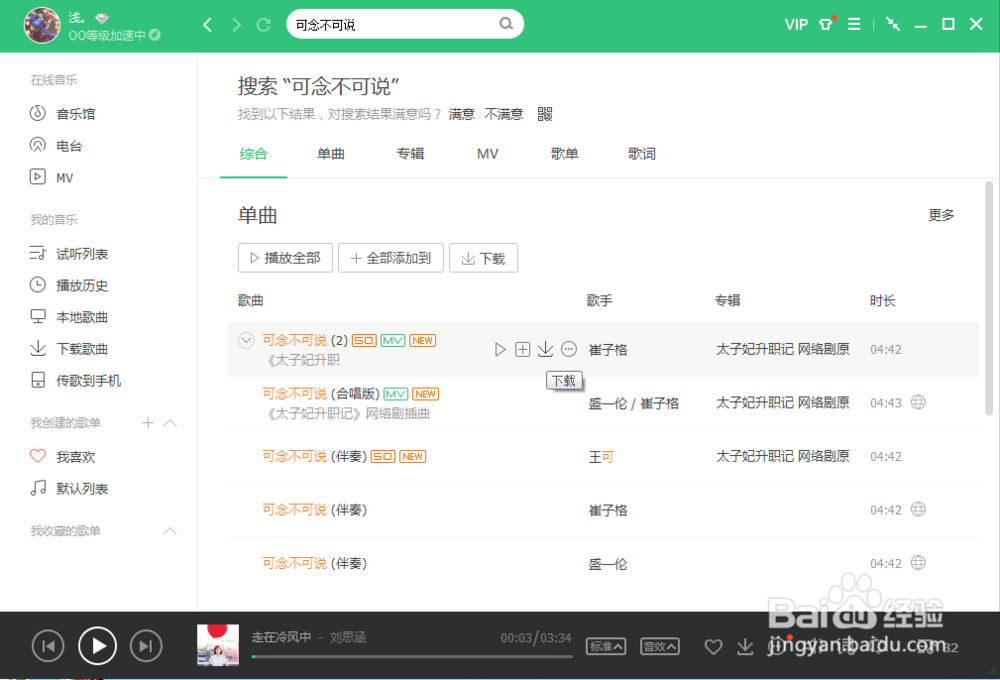Switch to the 歌词 search tab
The width and height of the screenshot is (1000, 680).
641,154
